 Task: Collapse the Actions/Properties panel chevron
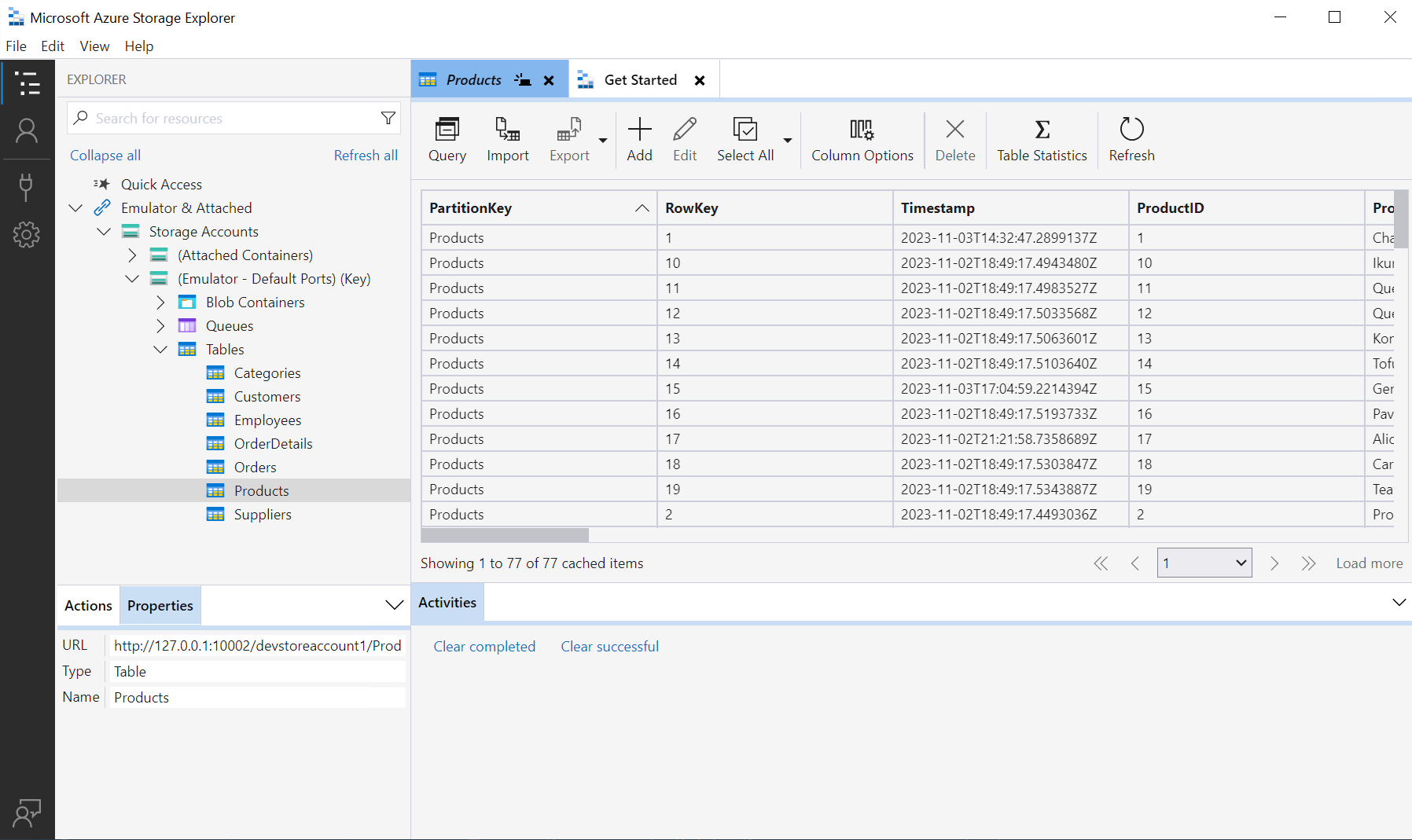(394, 605)
